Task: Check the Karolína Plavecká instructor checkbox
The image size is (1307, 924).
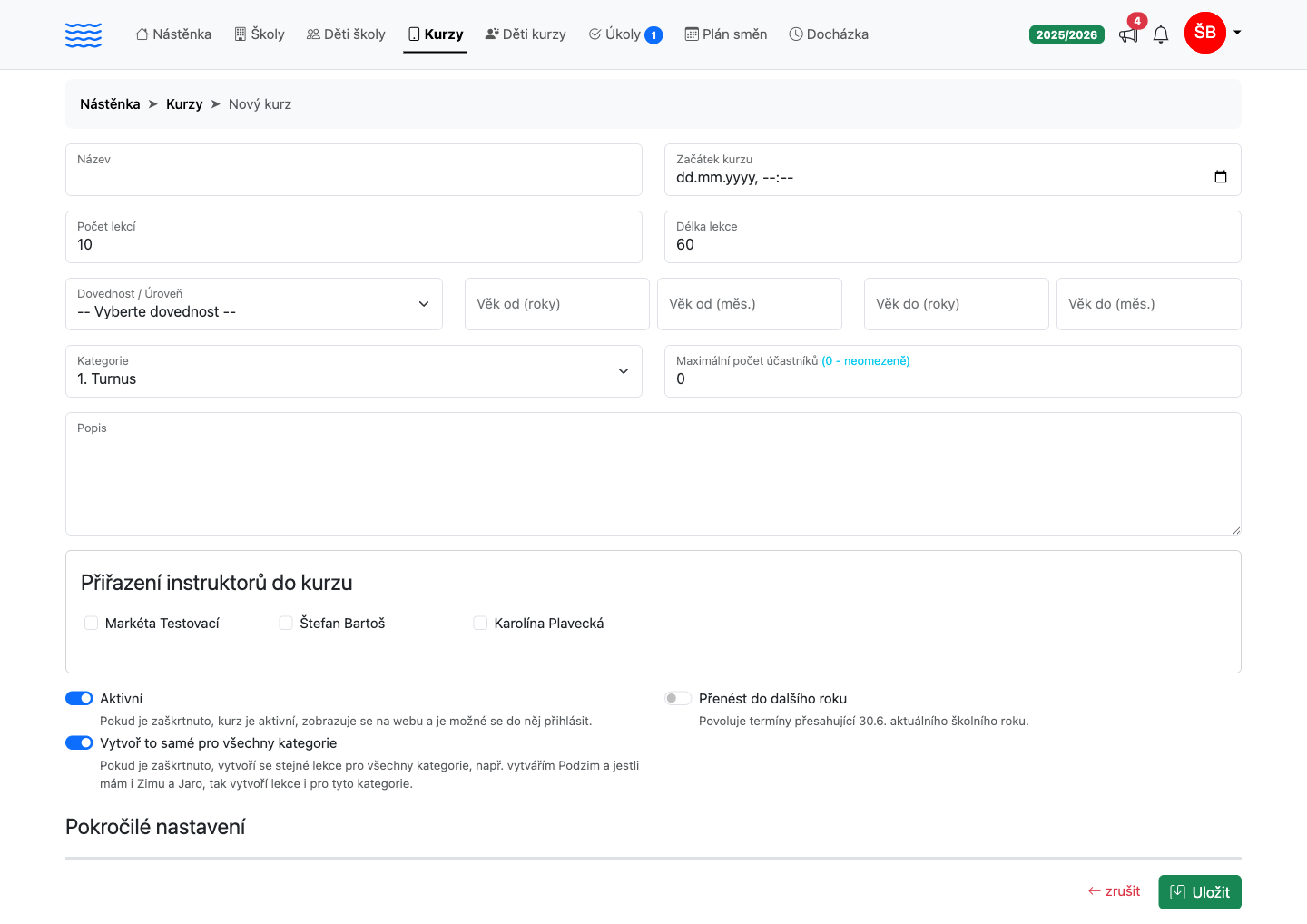Action: pyautogui.click(x=480, y=623)
